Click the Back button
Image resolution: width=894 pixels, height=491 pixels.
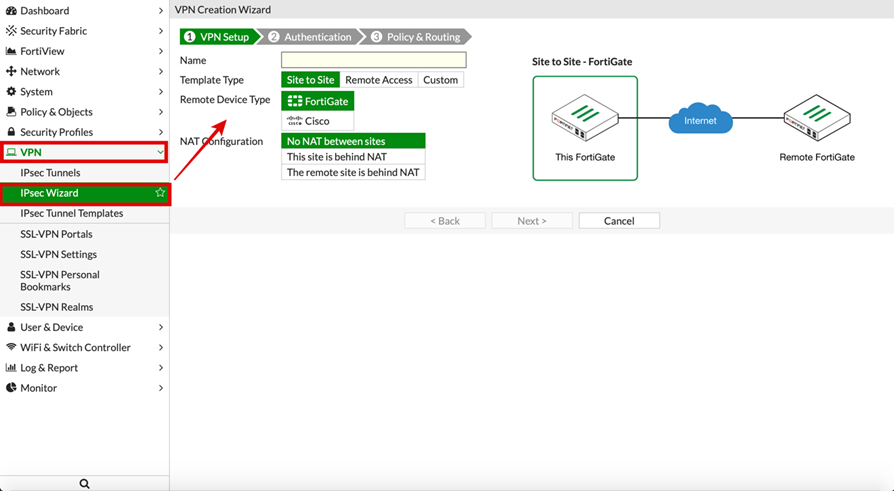click(x=445, y=221)
